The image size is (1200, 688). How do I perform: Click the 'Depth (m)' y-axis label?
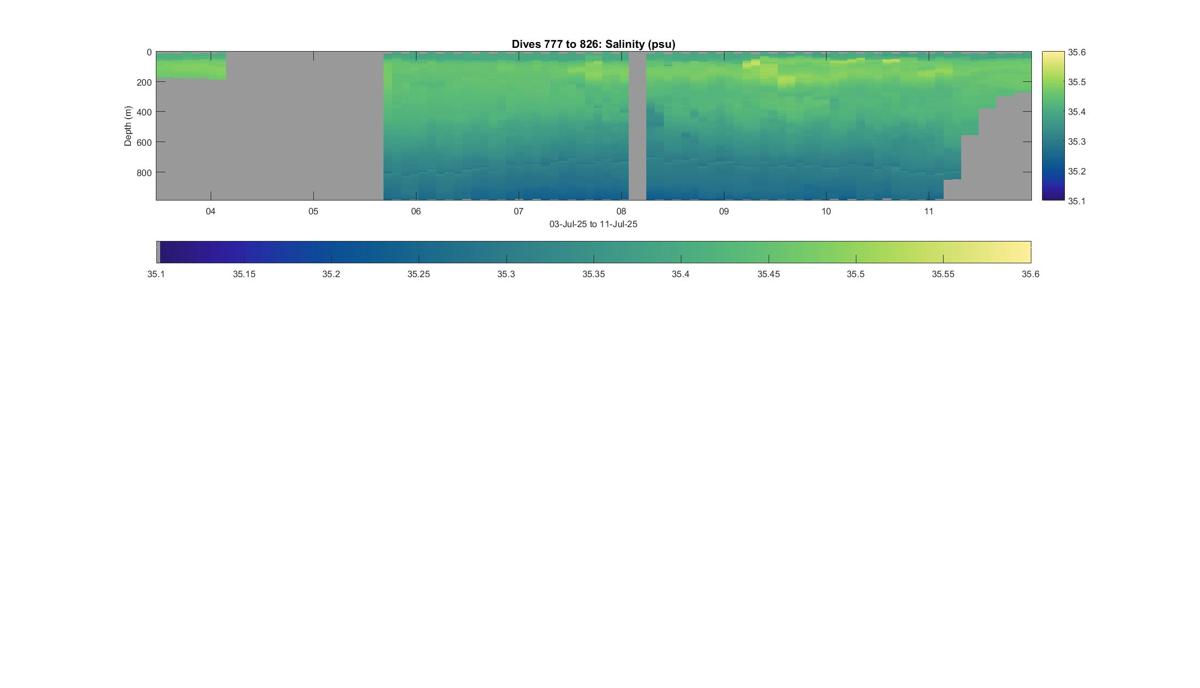click(128, 126)
